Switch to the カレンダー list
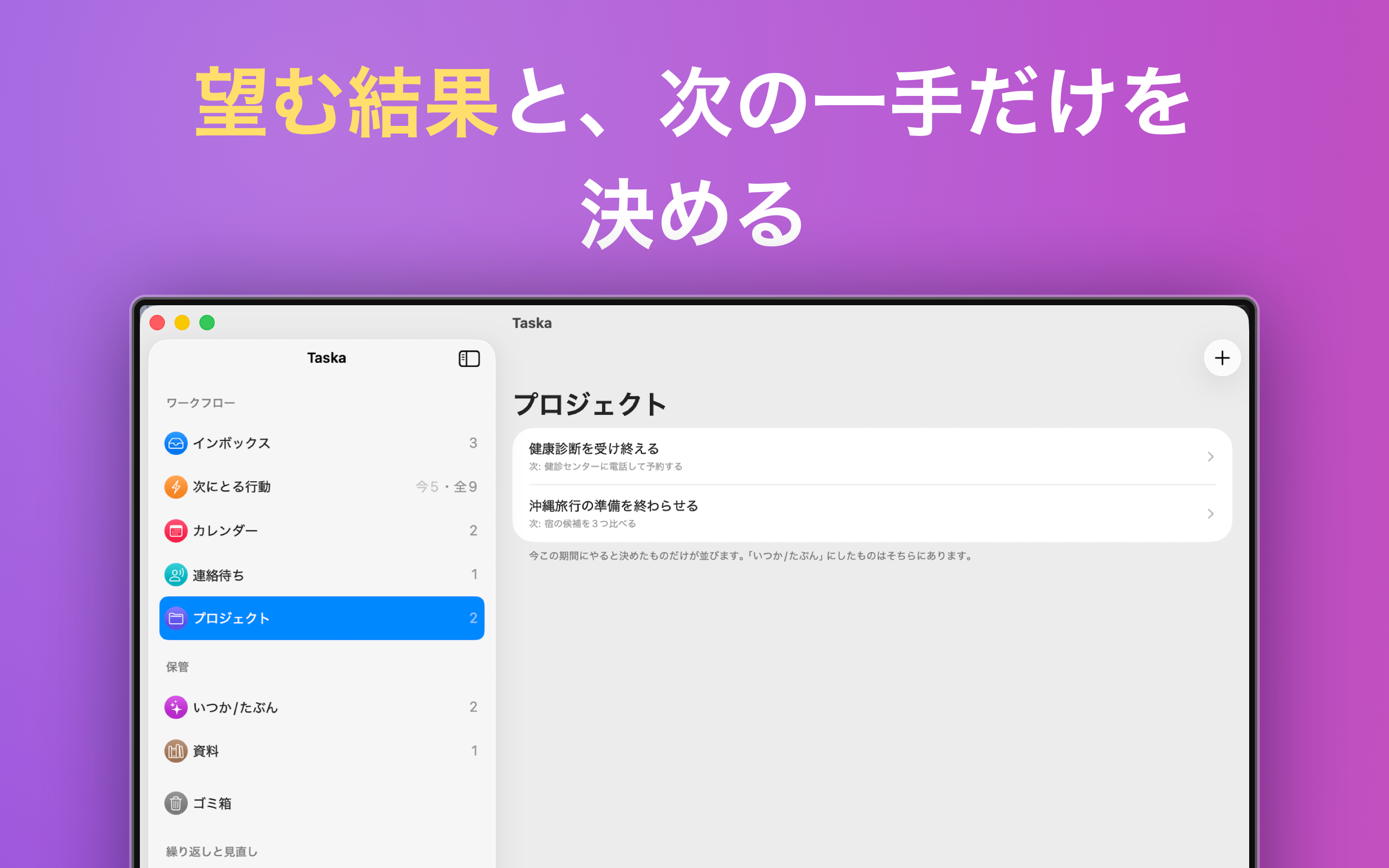Image resolution: width=1389 pixels, height=868 pixels. (321, 531)
